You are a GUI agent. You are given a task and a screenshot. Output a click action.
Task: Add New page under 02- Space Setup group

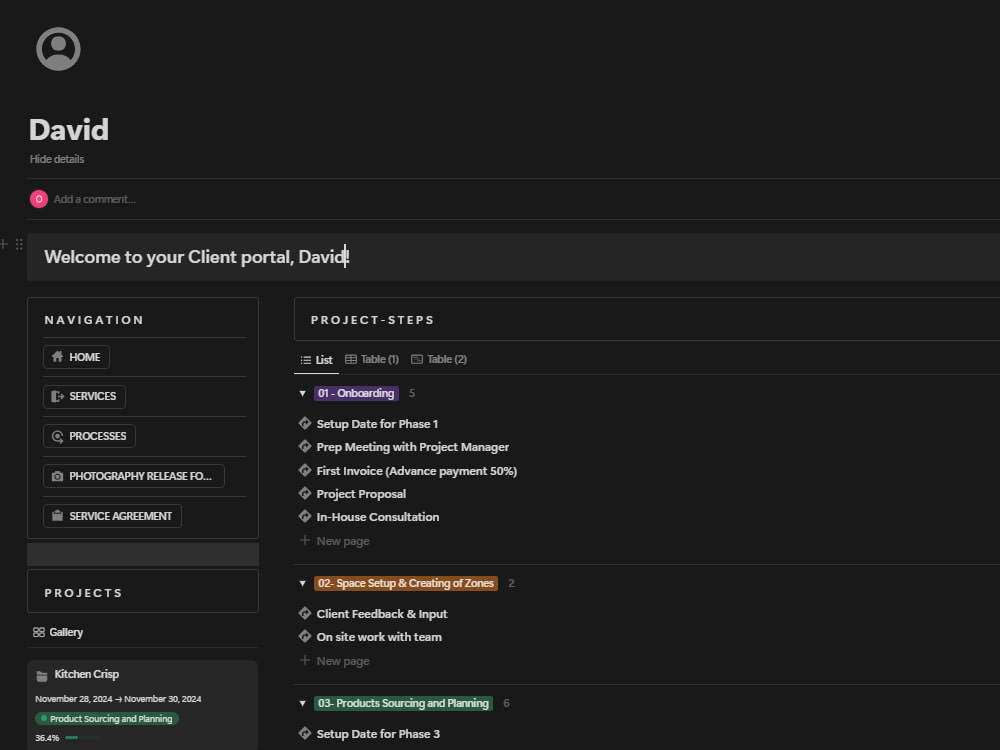point(335,661)
